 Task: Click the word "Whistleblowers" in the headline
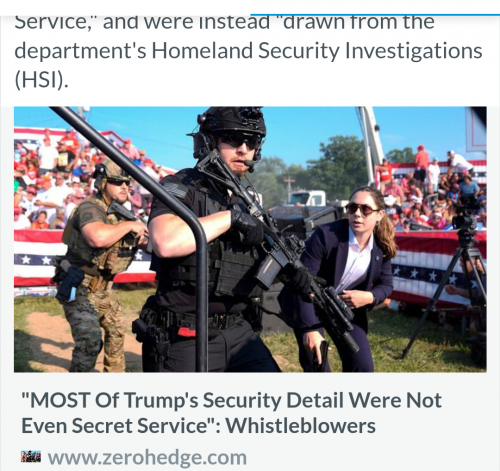click(301, 426)
